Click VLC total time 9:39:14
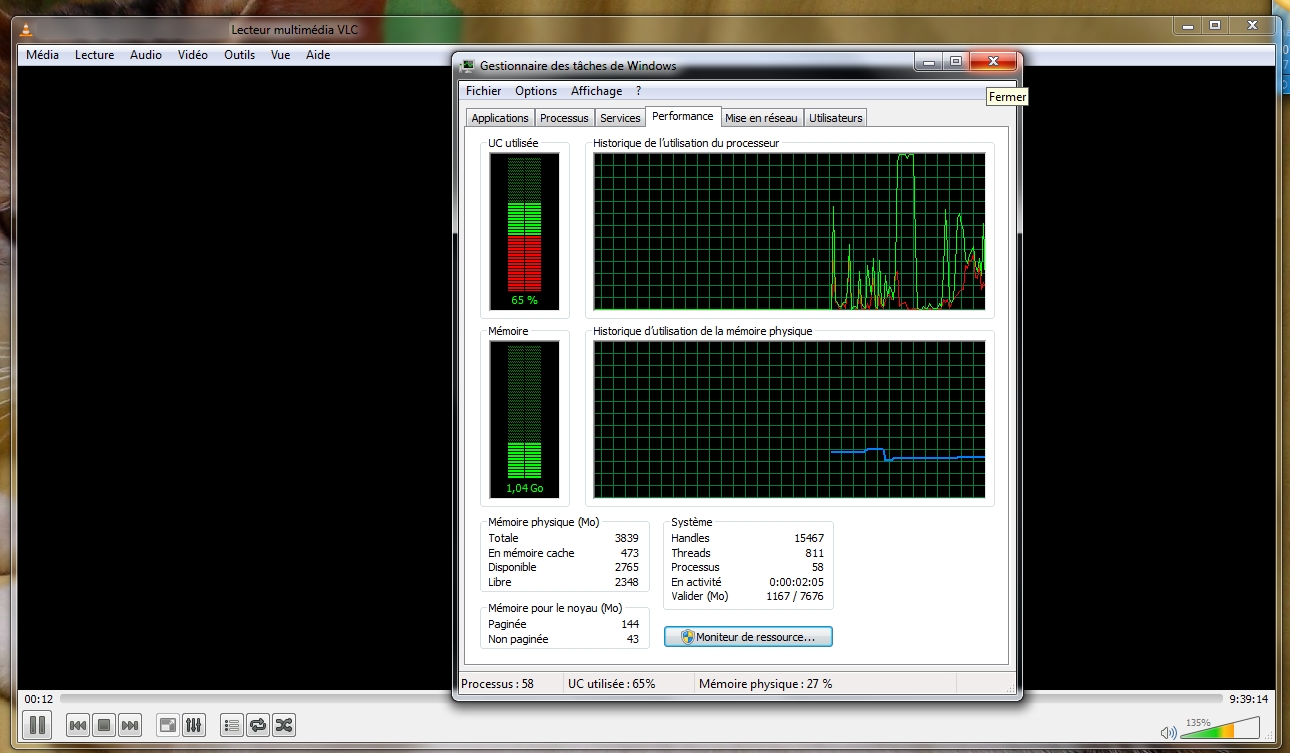Image resolution: width=1290 pixels, height=753 pixels. tap(1249, 699)
